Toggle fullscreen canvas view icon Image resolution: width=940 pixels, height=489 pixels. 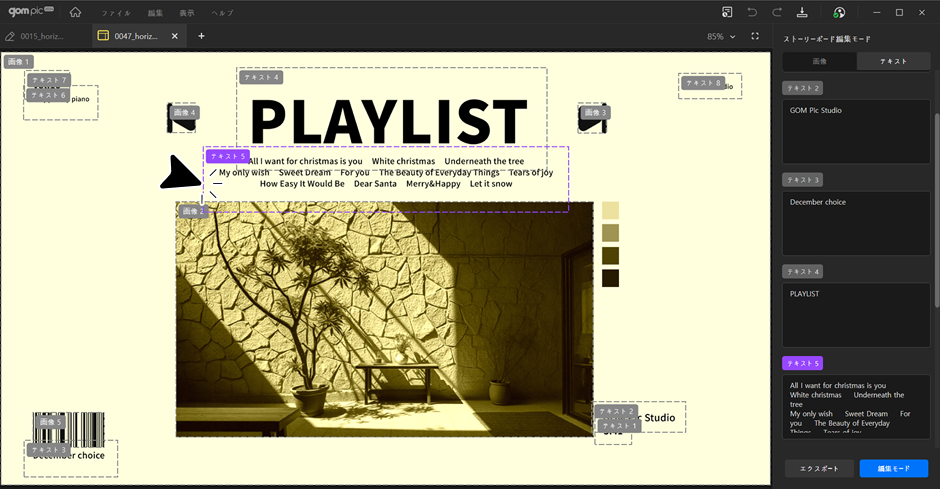pos(755,36)
